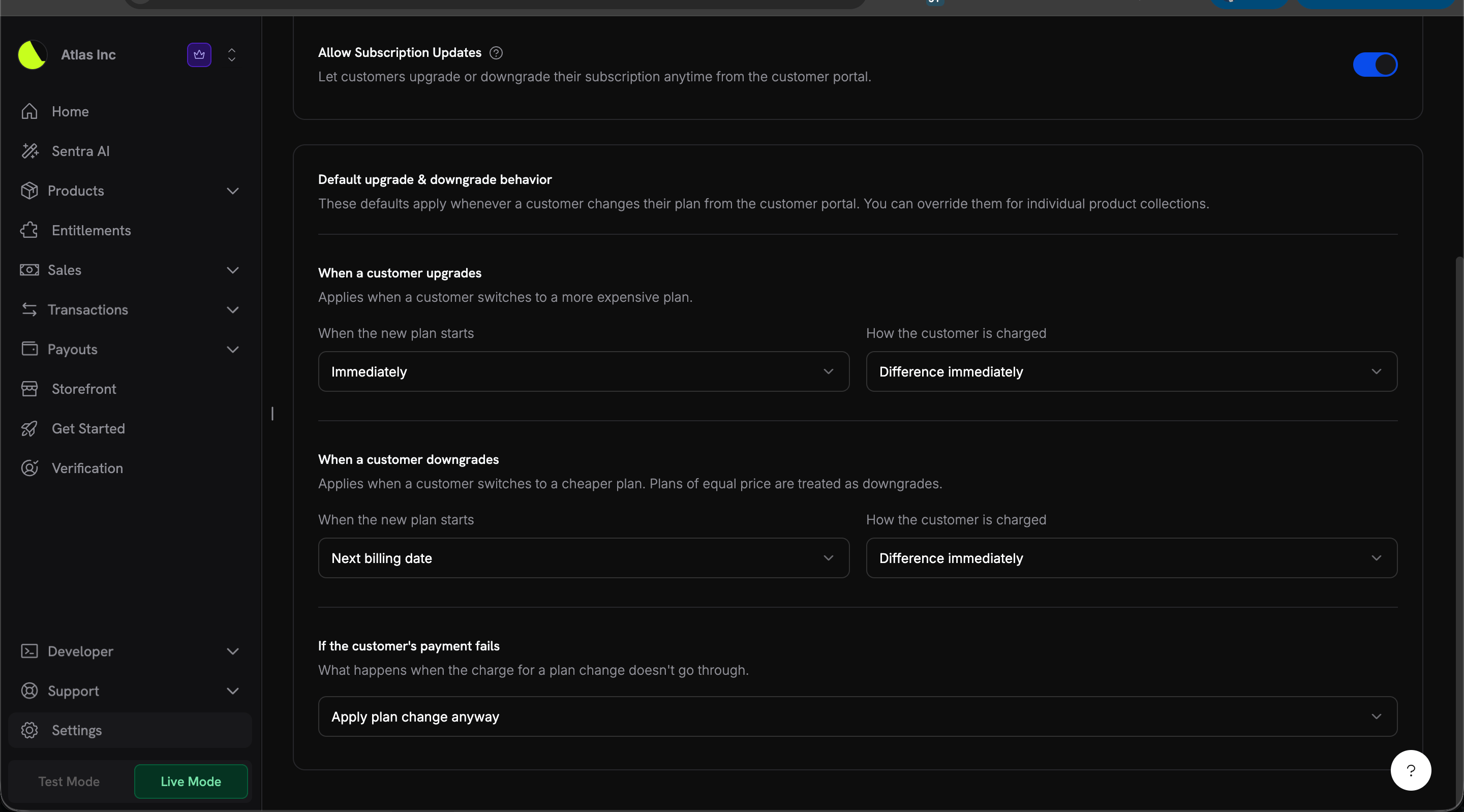This screenshot has width=1464, height=812.
Task: Open Sentra AI page
Action: coord(130,151)
